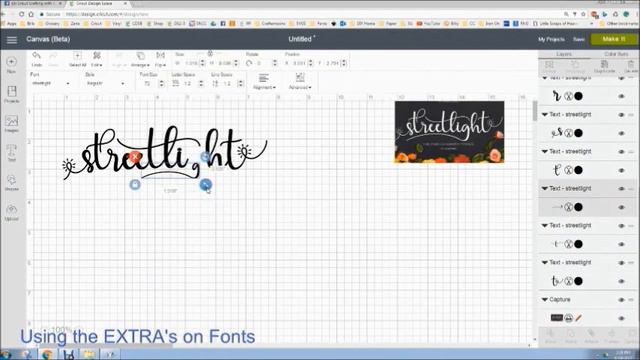
Task: Open the Style Regular dropdown
Action: click(x=105, y=83)
